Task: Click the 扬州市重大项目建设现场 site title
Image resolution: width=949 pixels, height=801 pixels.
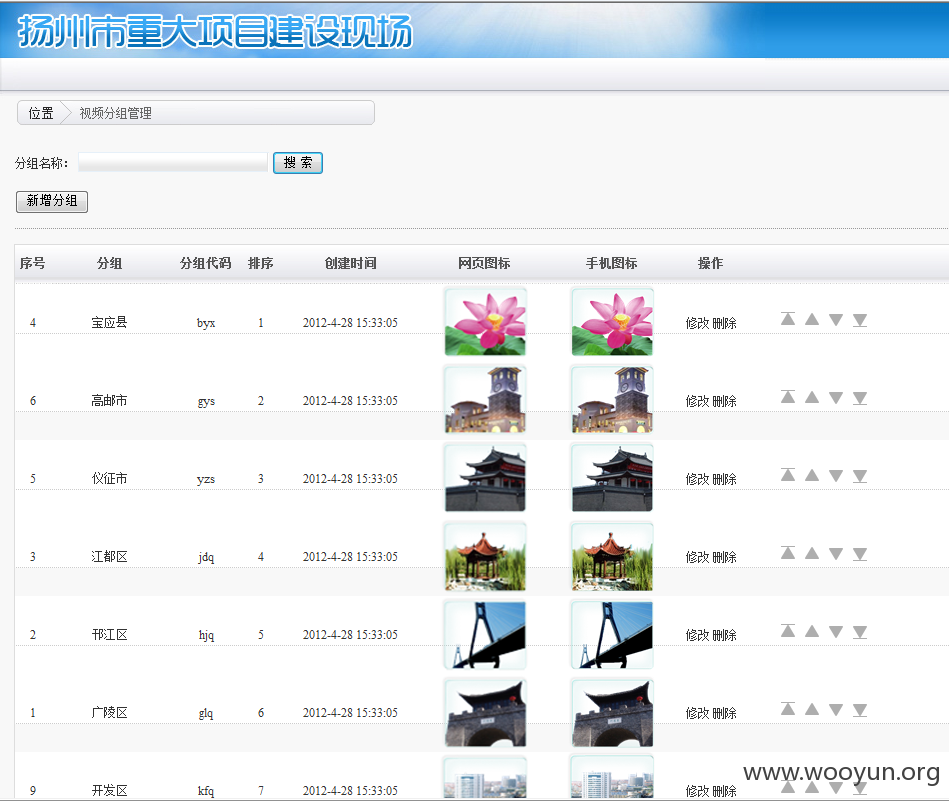Action: pos(215,31)
